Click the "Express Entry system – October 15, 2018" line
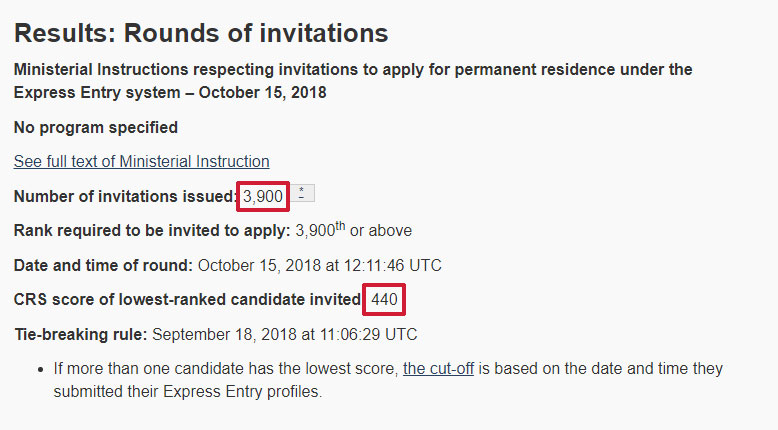 point(170,92)
